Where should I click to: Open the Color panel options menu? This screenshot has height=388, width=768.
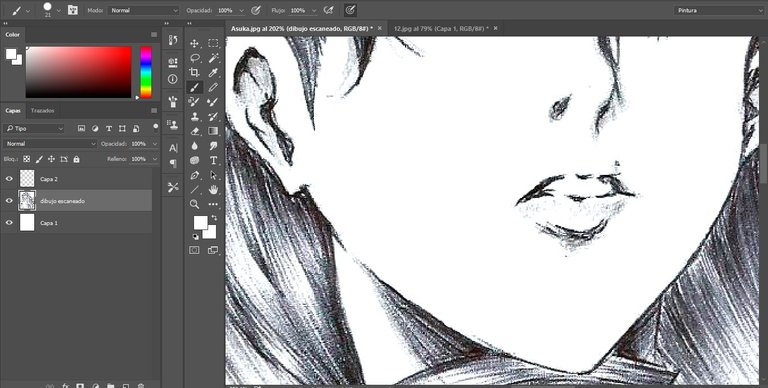click(154, 35)
